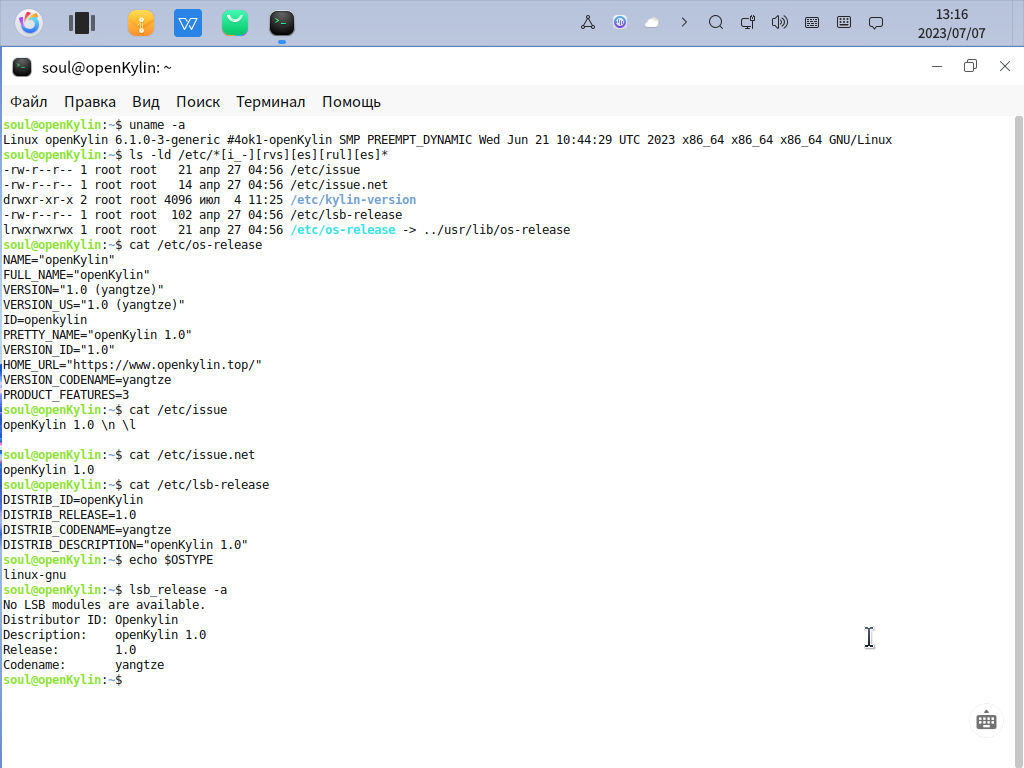This screenshot has width=1024, height=768.
Task: Click the HOME_URL https://www.openkylin.top/ text
Action: pyautogui.click(x=133, y=365)
